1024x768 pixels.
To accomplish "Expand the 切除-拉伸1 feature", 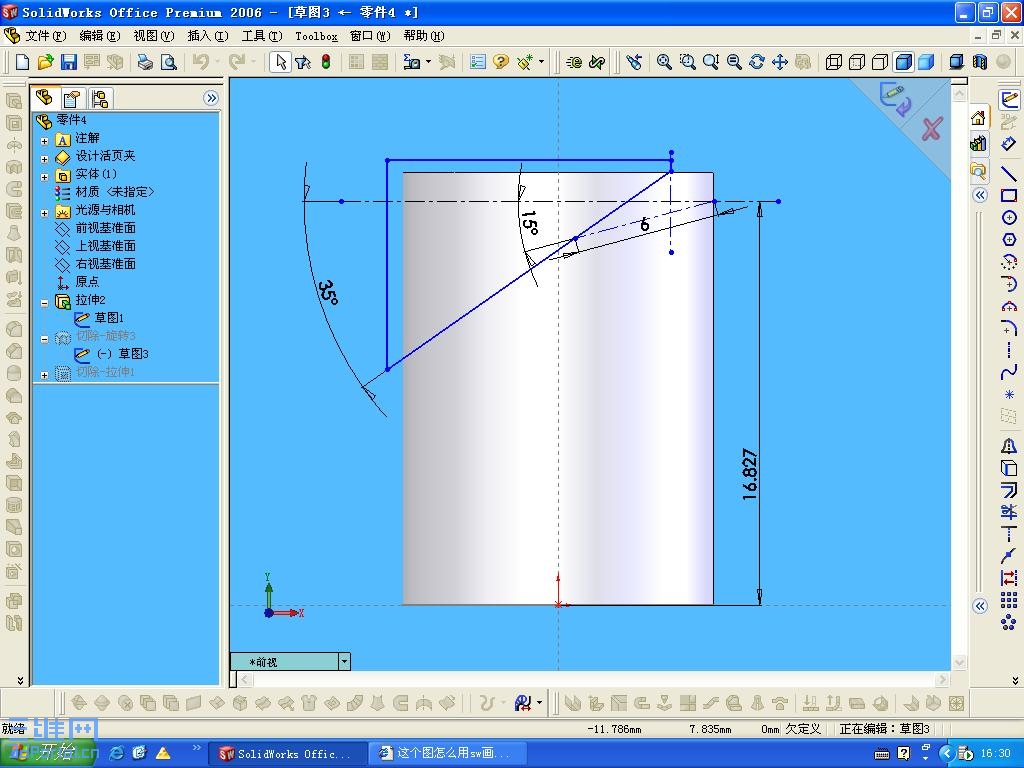I will (x=44, y=375).
